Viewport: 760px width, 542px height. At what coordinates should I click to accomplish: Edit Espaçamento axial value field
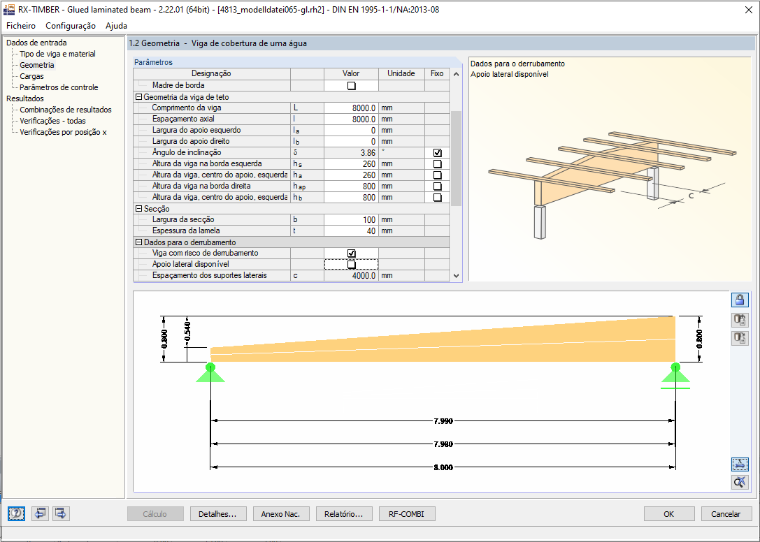coord(351,119)
